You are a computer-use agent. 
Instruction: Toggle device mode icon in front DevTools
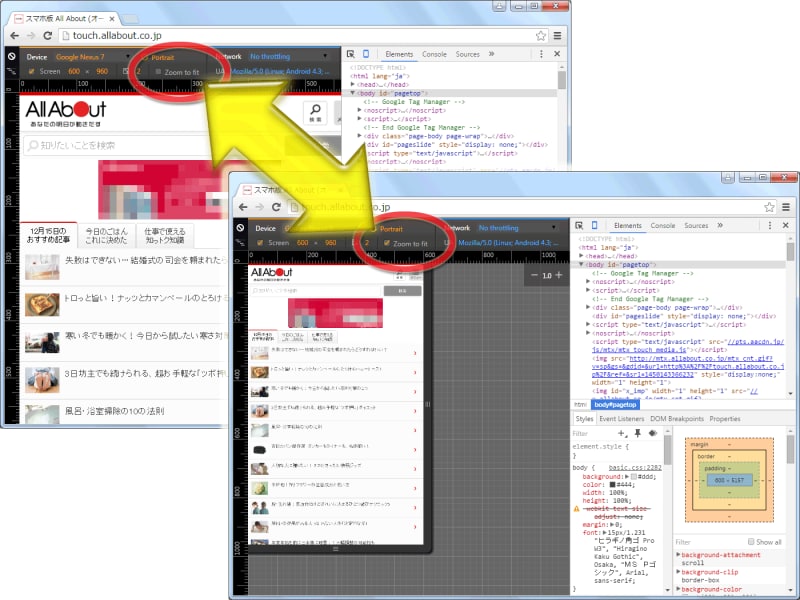pos(593,226)
